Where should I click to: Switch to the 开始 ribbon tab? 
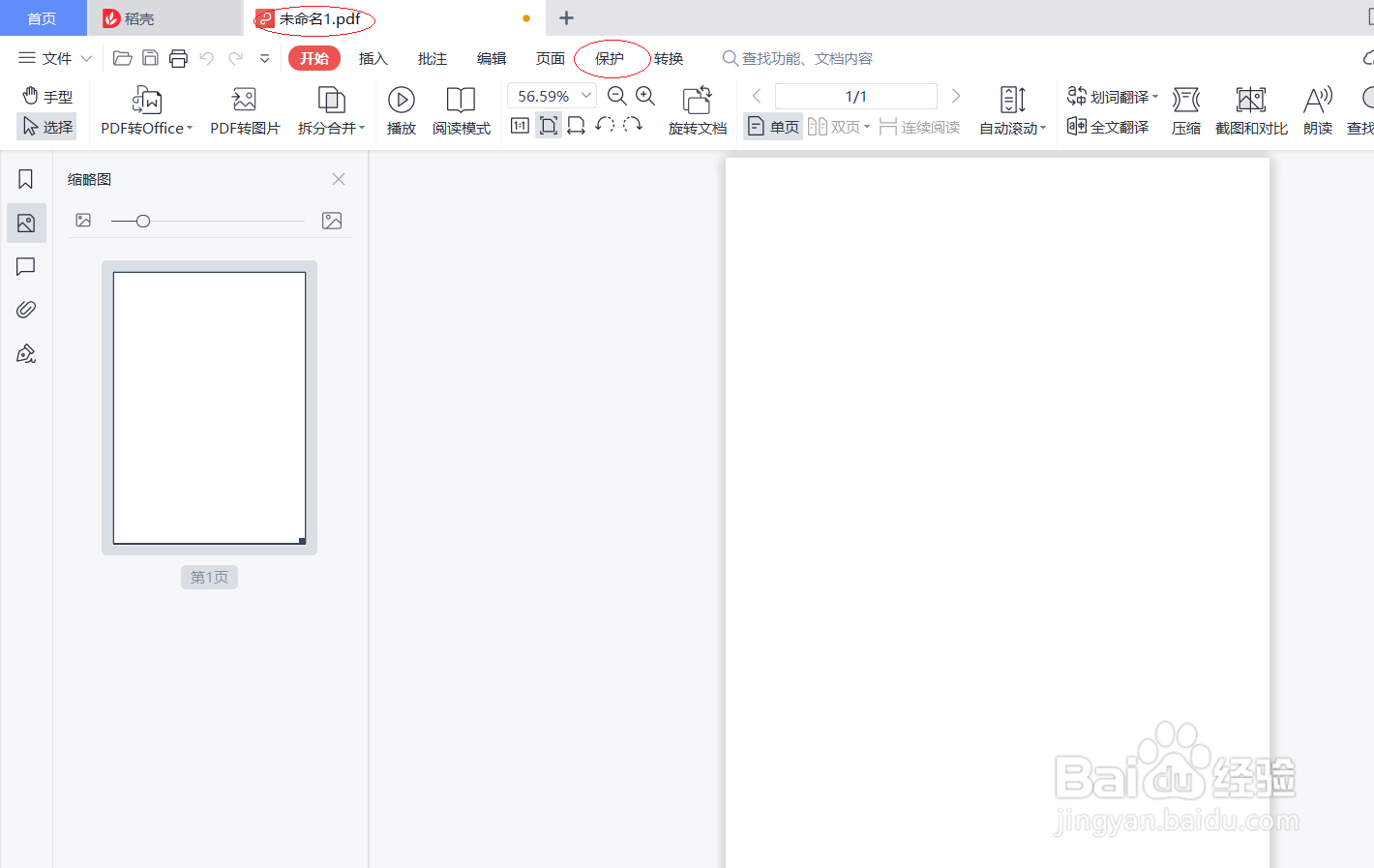[314, 58]
